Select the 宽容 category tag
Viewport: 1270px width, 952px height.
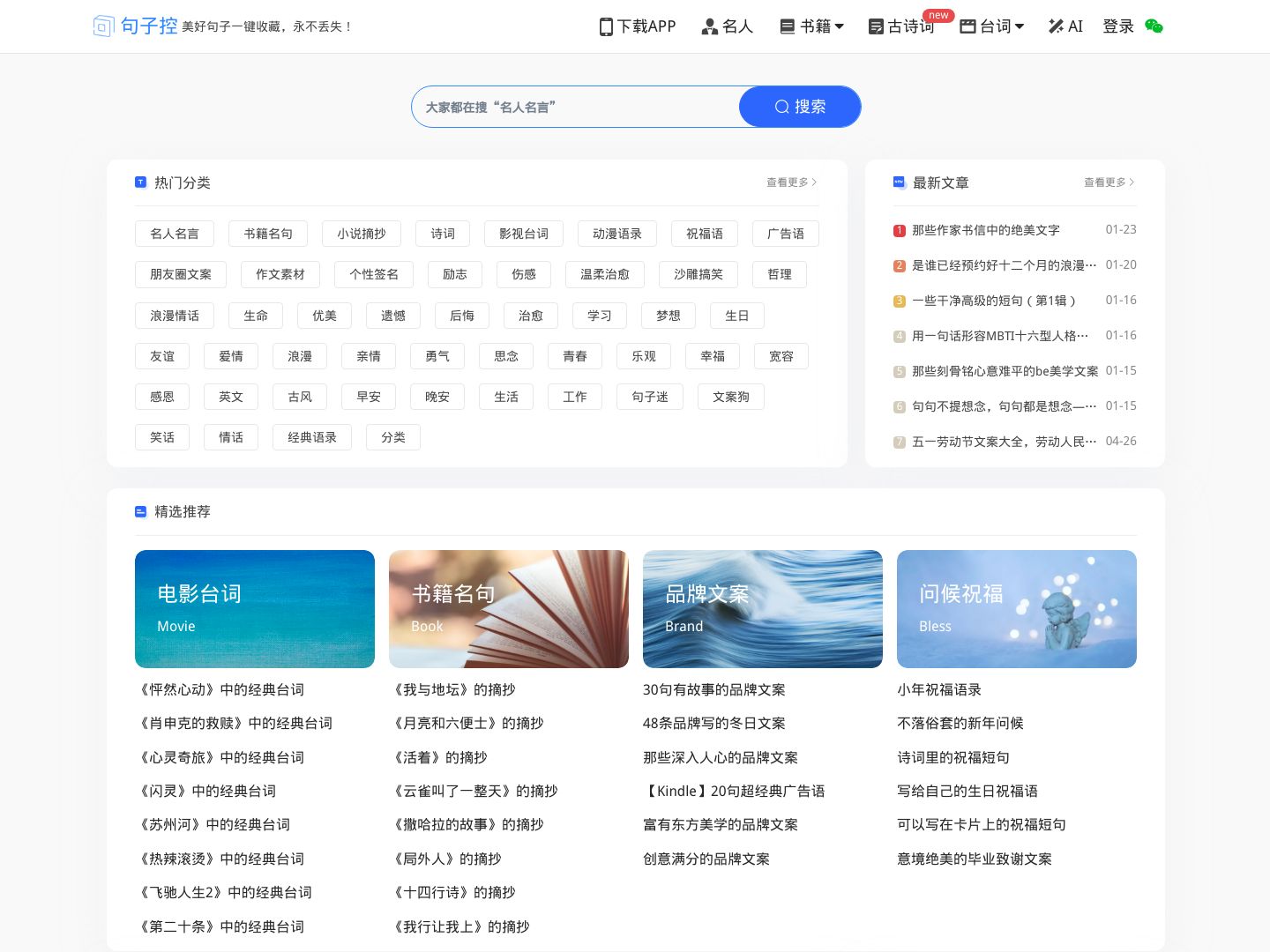[x=781, y=356]
